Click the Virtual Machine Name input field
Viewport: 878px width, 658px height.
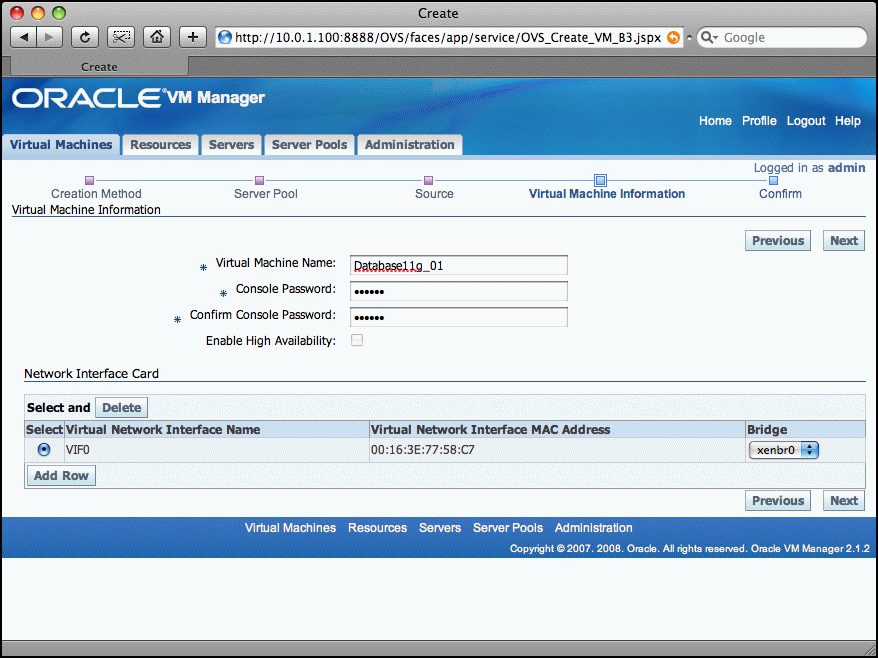coord(458,265)
